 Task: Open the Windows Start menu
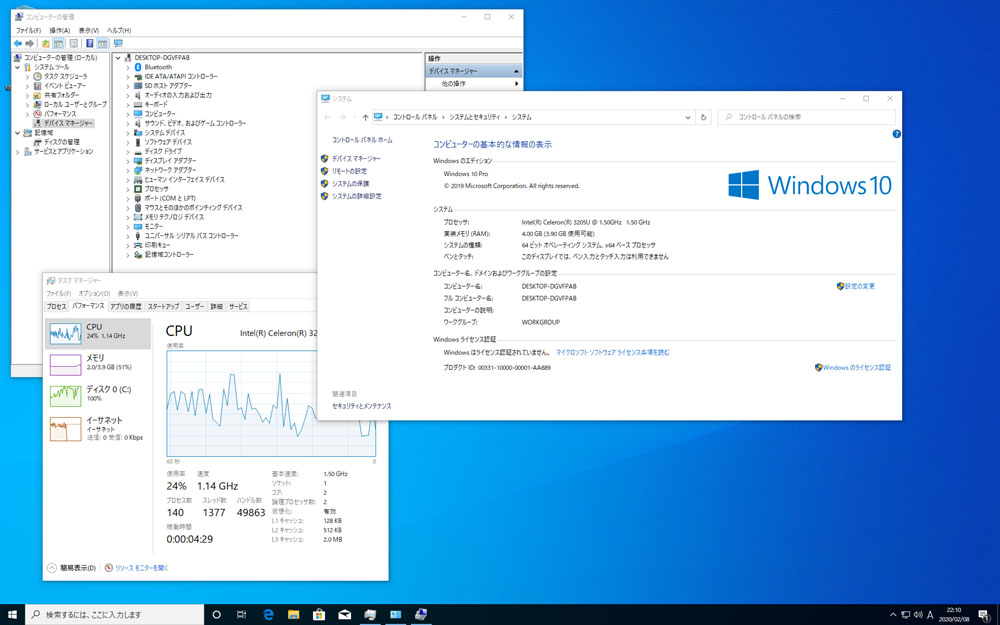click(x=12, y=615)
